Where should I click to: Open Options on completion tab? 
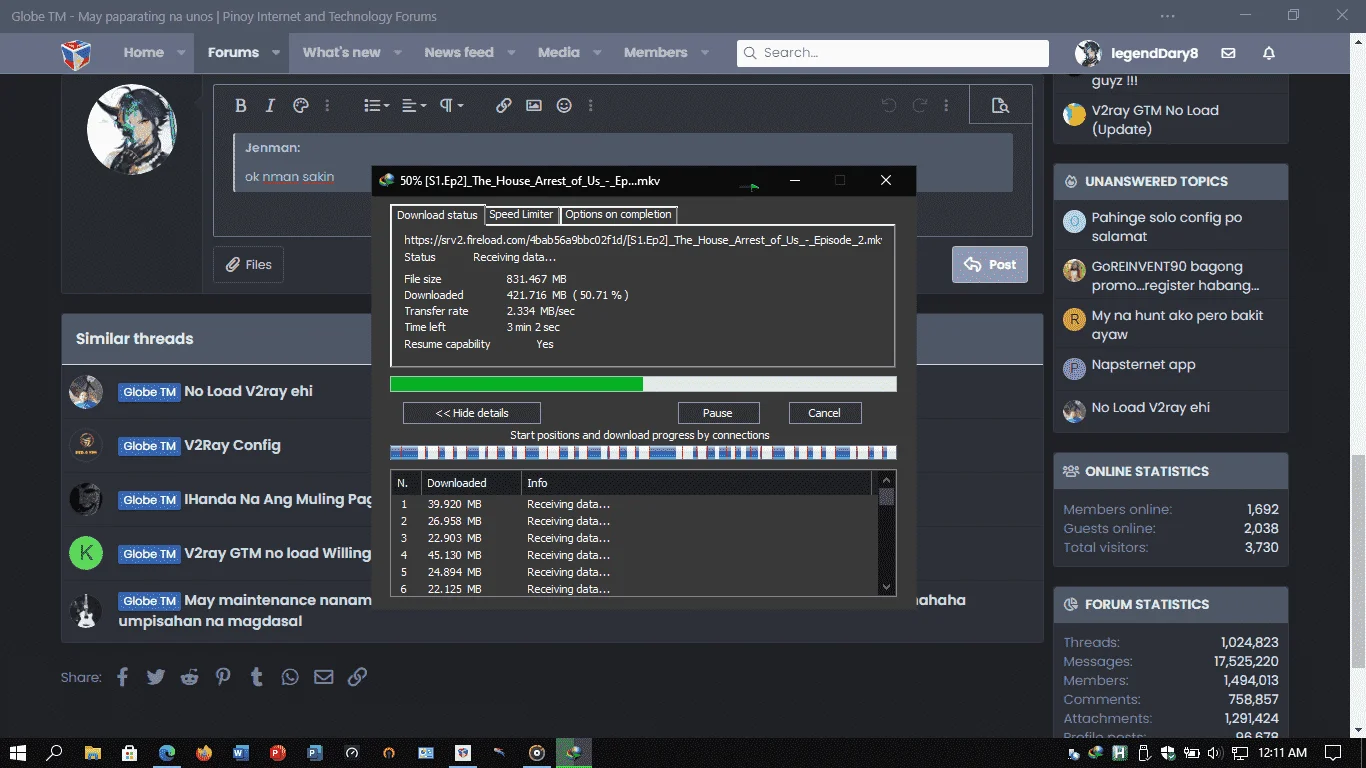(x=618, y=214)
